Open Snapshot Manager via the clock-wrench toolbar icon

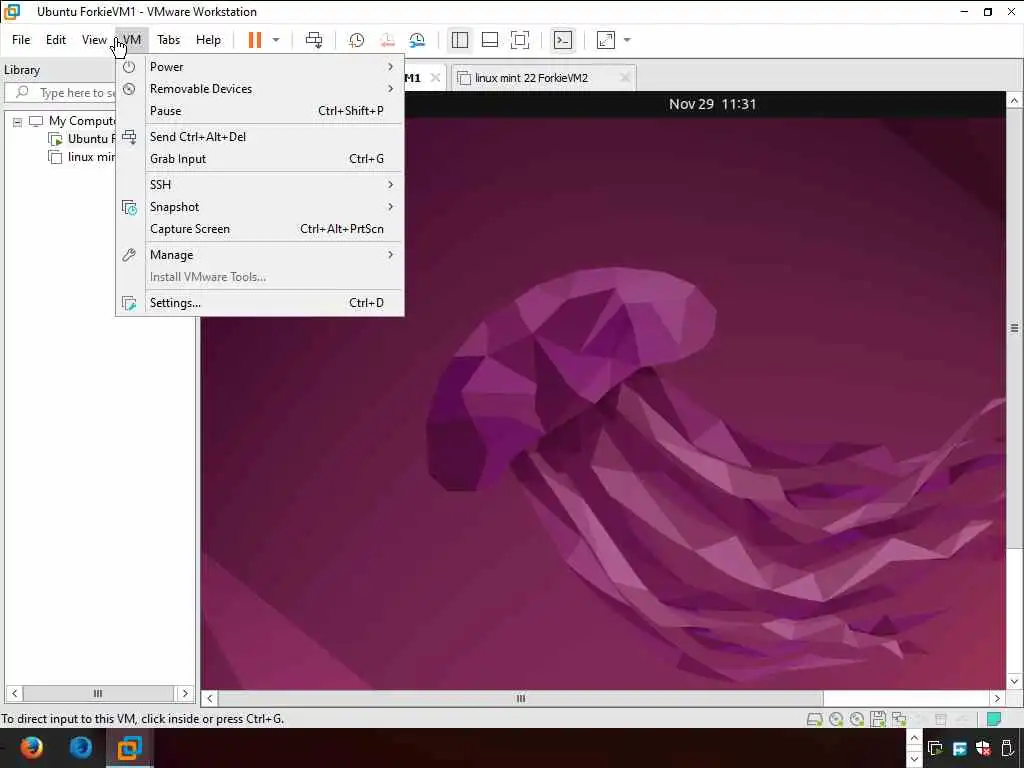click(417, 40)
